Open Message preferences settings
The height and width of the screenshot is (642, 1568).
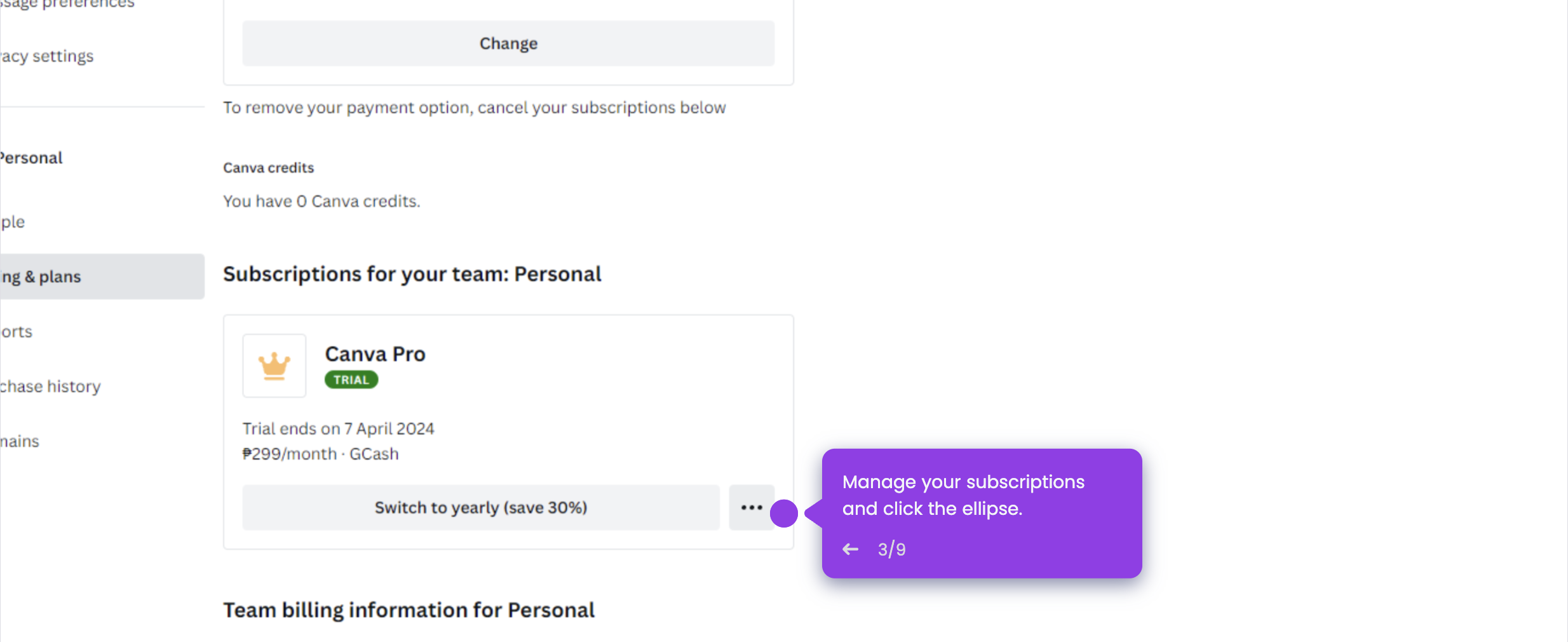(67, 5)
